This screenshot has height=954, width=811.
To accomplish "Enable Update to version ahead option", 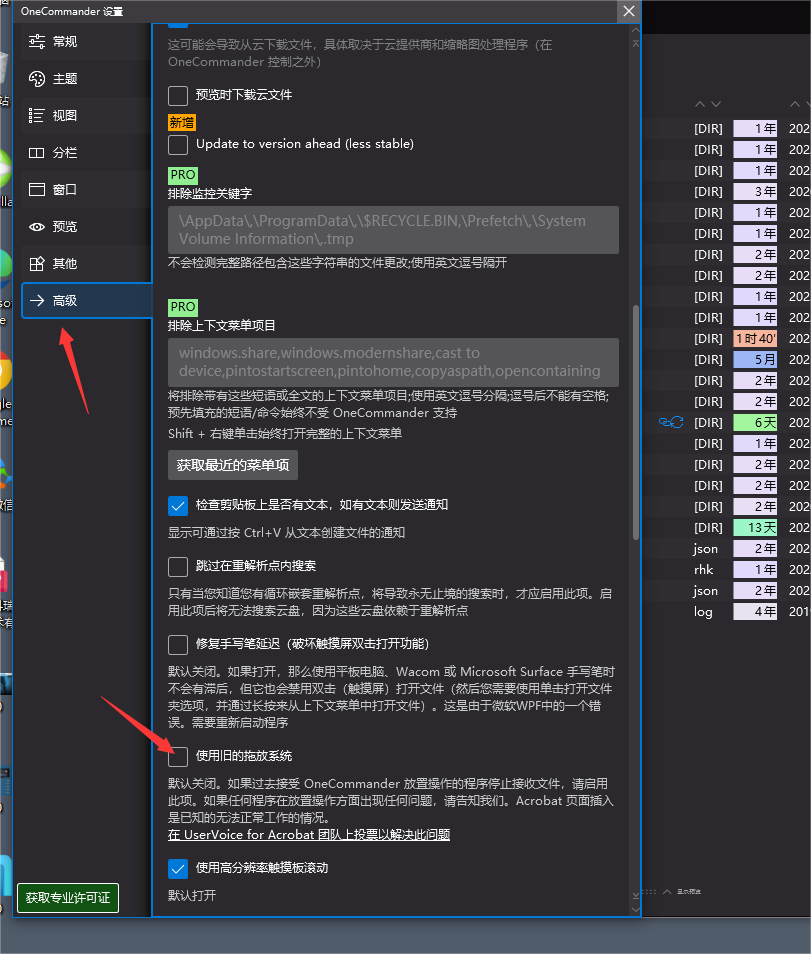I will [178, 143].
